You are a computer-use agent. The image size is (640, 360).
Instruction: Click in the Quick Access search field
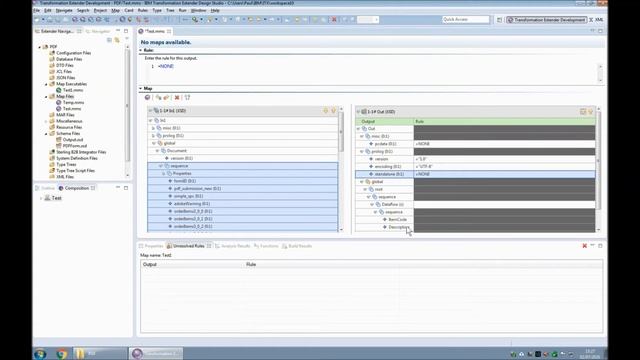[x=466, y=20]
